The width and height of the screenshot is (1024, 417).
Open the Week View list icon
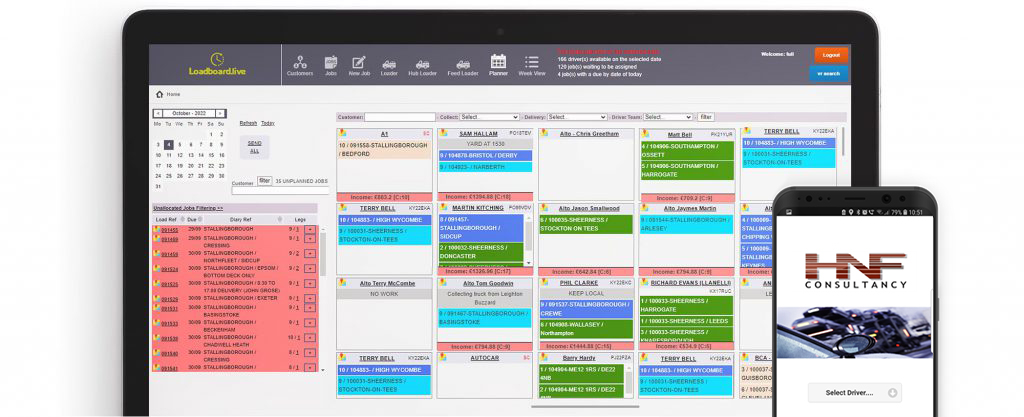click(532, 65)
